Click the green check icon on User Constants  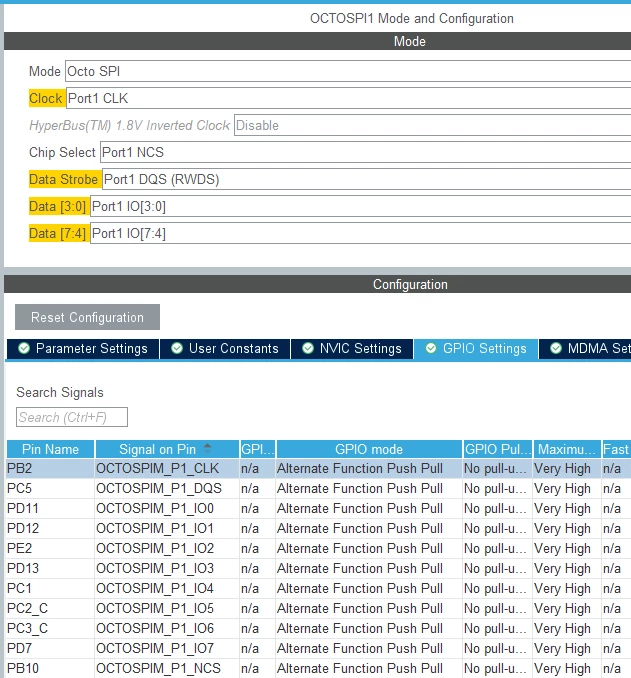[x=177, y=348]
